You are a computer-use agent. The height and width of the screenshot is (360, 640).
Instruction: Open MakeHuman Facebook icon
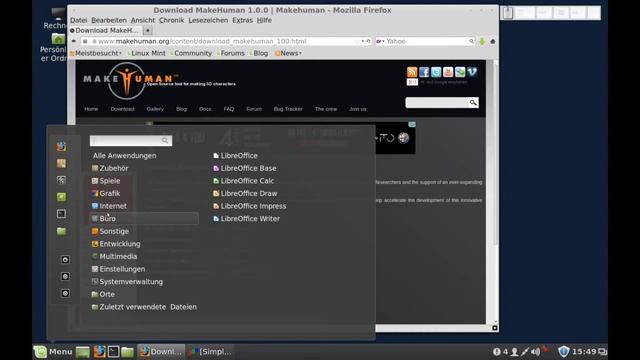(x=424, y=72)
